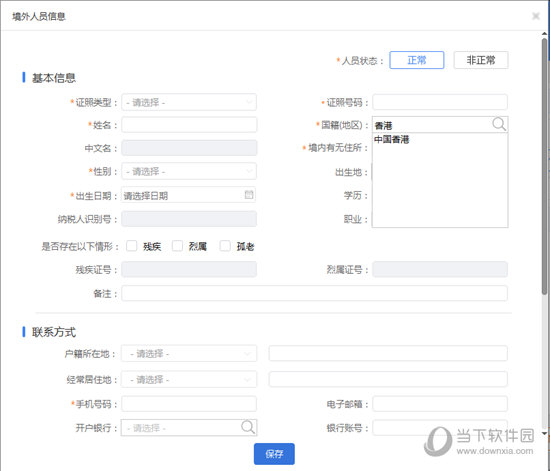Screen dimensions: 550x471
Task: Close the 境外人员信息 dialog
Action: pos(536,16)
